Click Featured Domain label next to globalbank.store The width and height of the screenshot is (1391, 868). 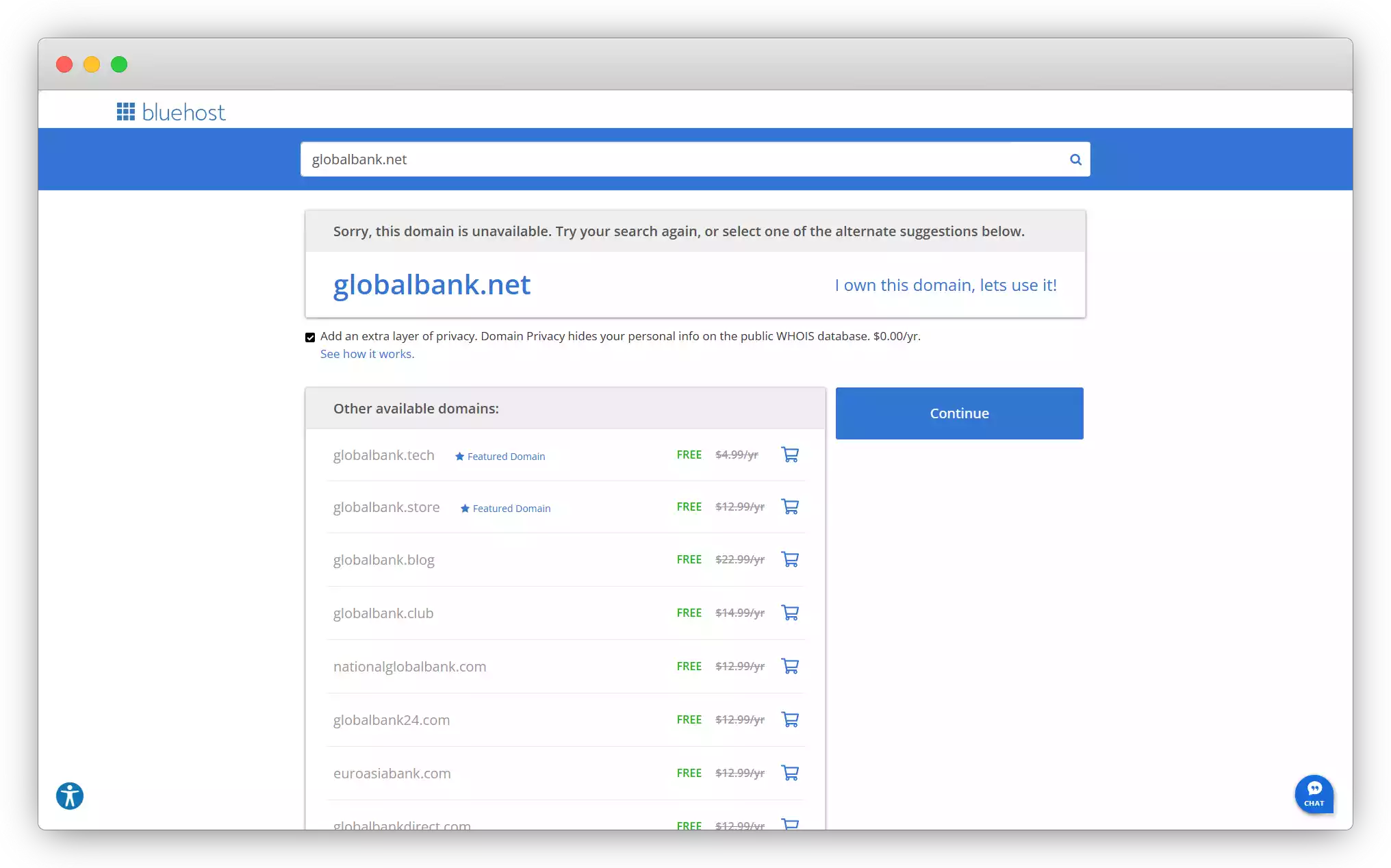coord(511,509)
